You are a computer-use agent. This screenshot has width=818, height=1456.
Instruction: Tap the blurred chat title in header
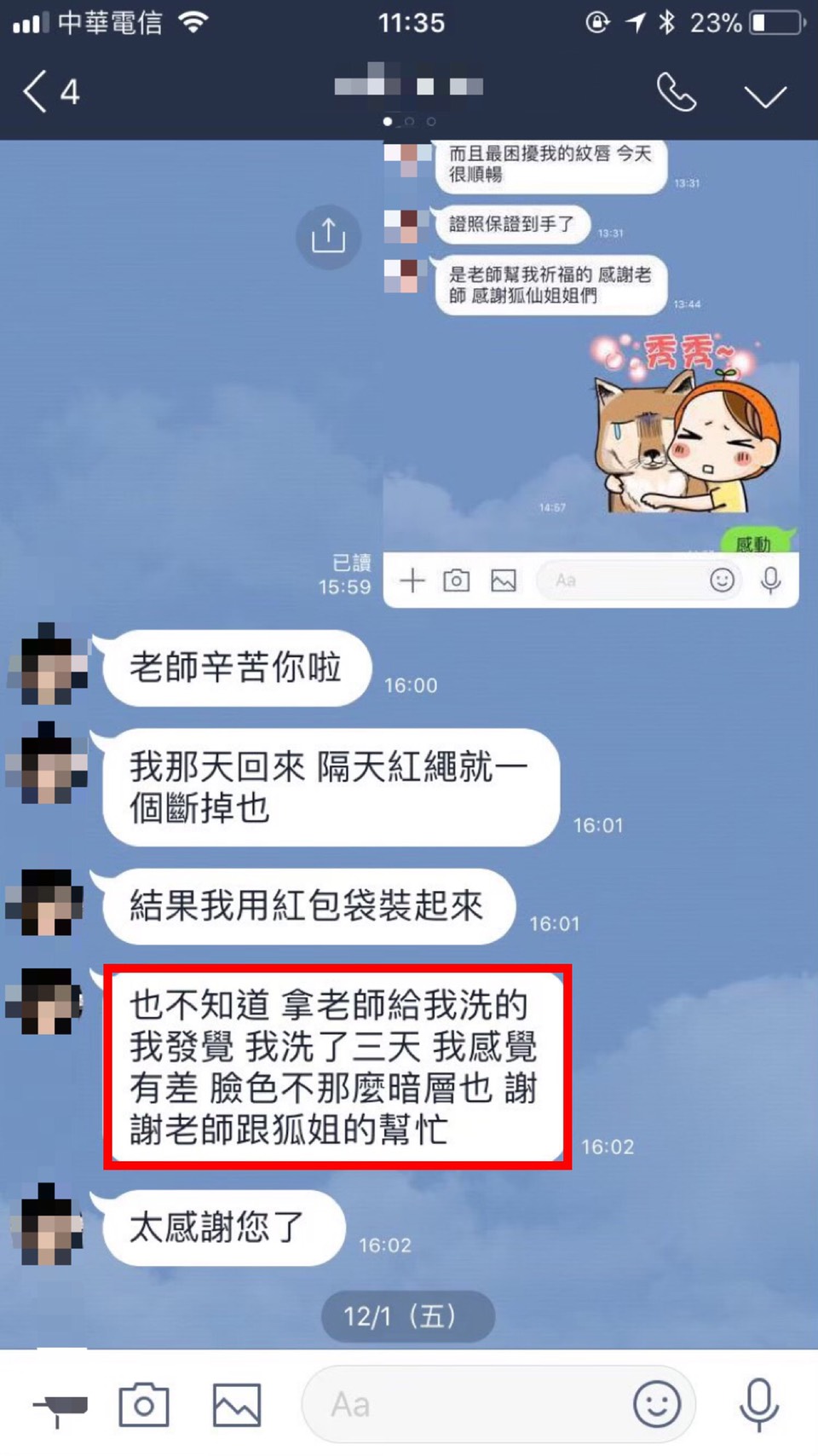(x=409, y=84)
